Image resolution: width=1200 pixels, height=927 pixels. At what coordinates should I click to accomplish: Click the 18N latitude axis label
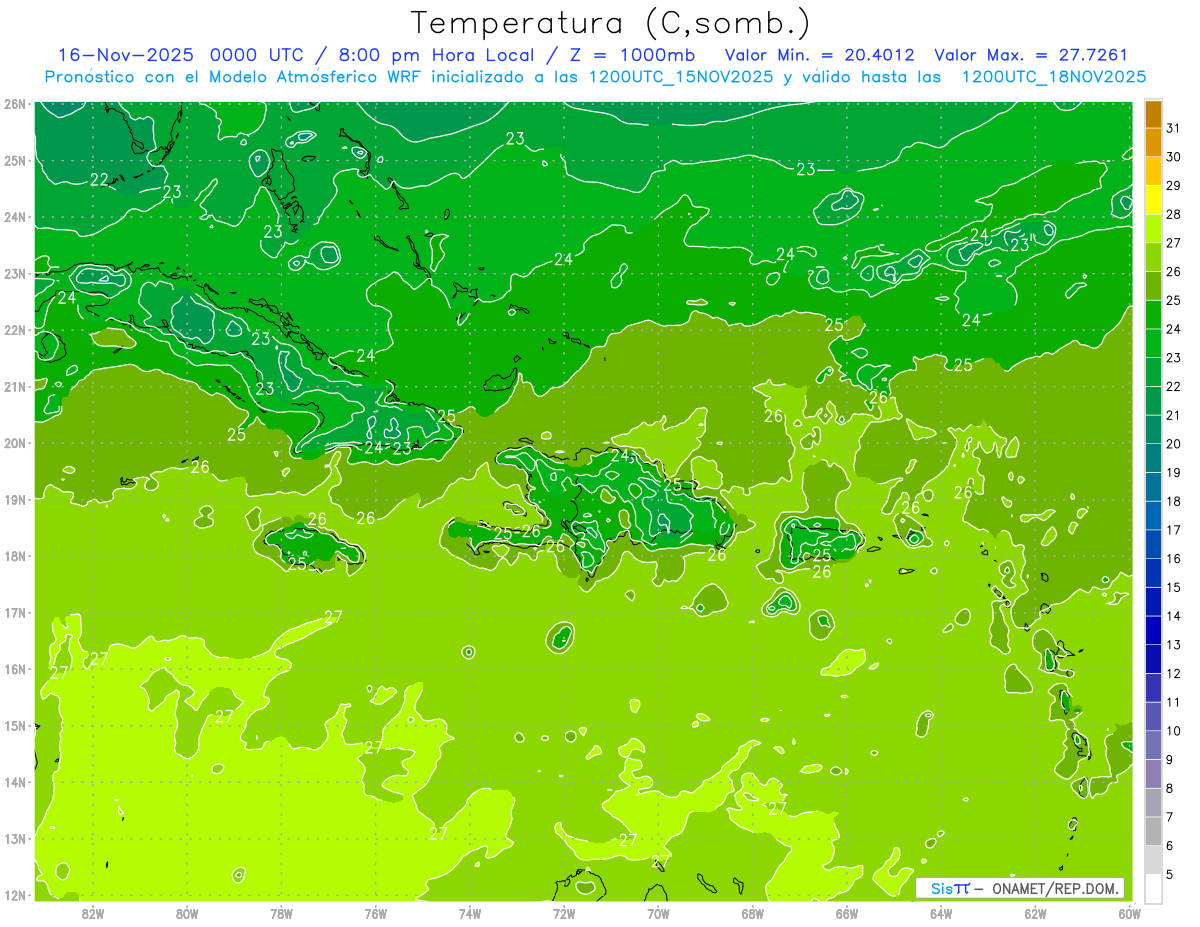click(x=14, y=556)
